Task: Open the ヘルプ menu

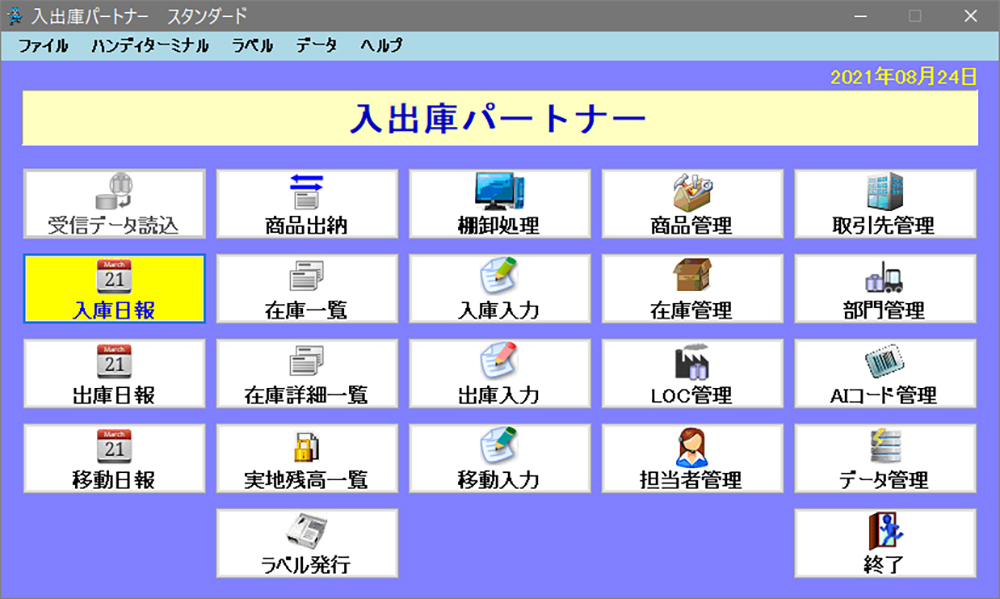Action: (381, 46)
